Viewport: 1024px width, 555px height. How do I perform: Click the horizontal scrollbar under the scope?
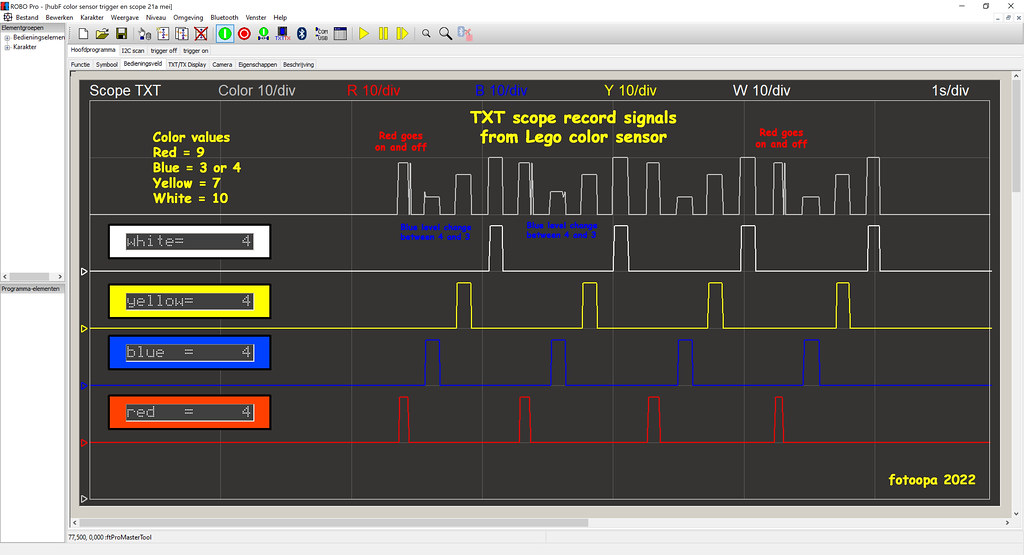(333, 522)
